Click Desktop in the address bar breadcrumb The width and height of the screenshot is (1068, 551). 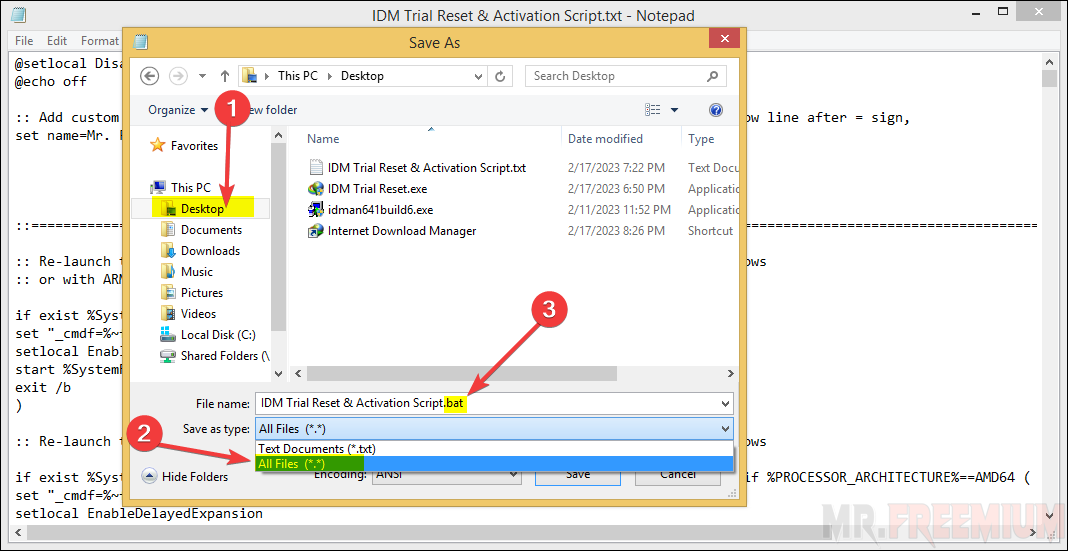point(362,76)
